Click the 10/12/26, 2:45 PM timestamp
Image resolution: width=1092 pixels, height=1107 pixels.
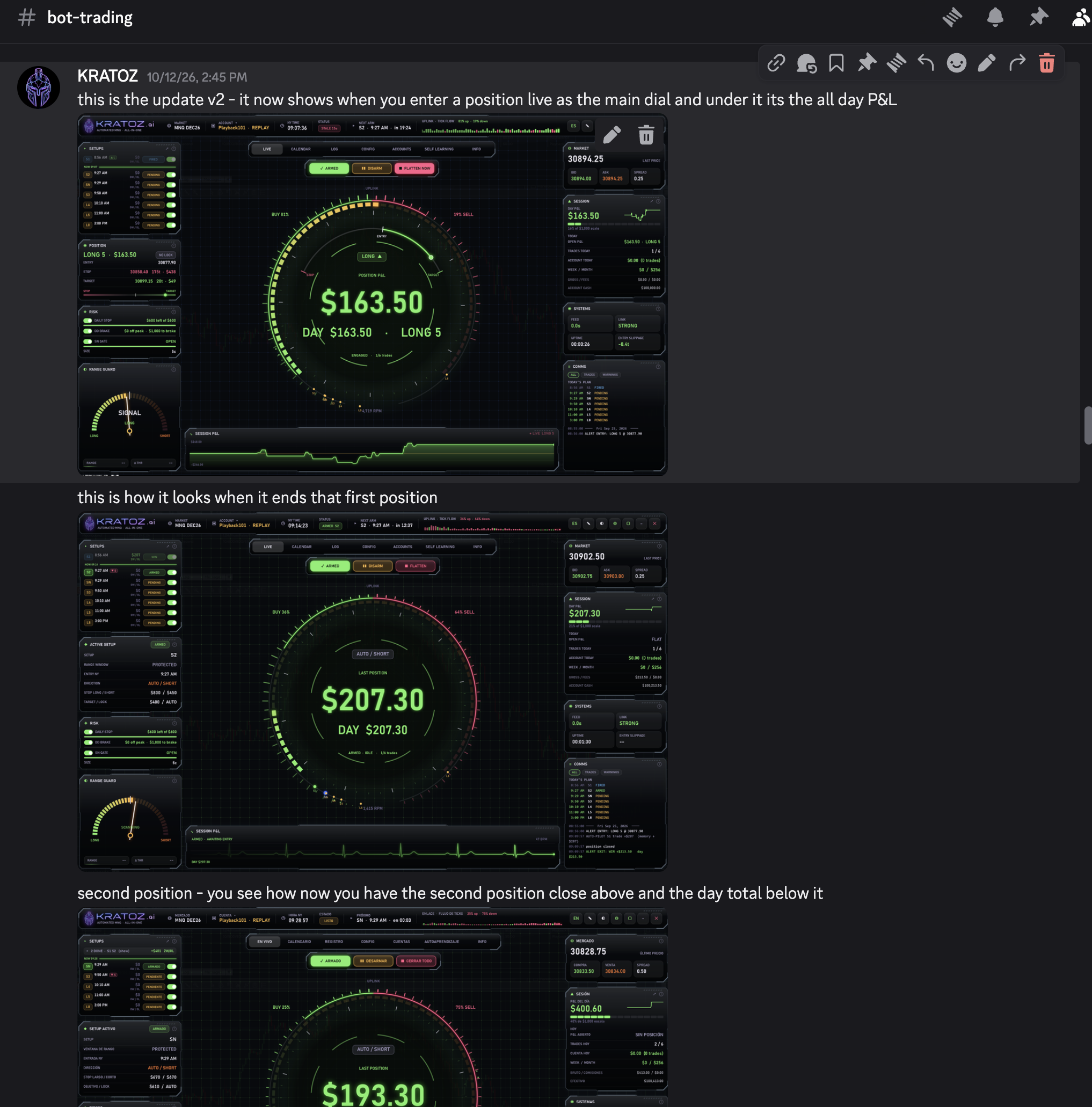click(x=197, y=77)
